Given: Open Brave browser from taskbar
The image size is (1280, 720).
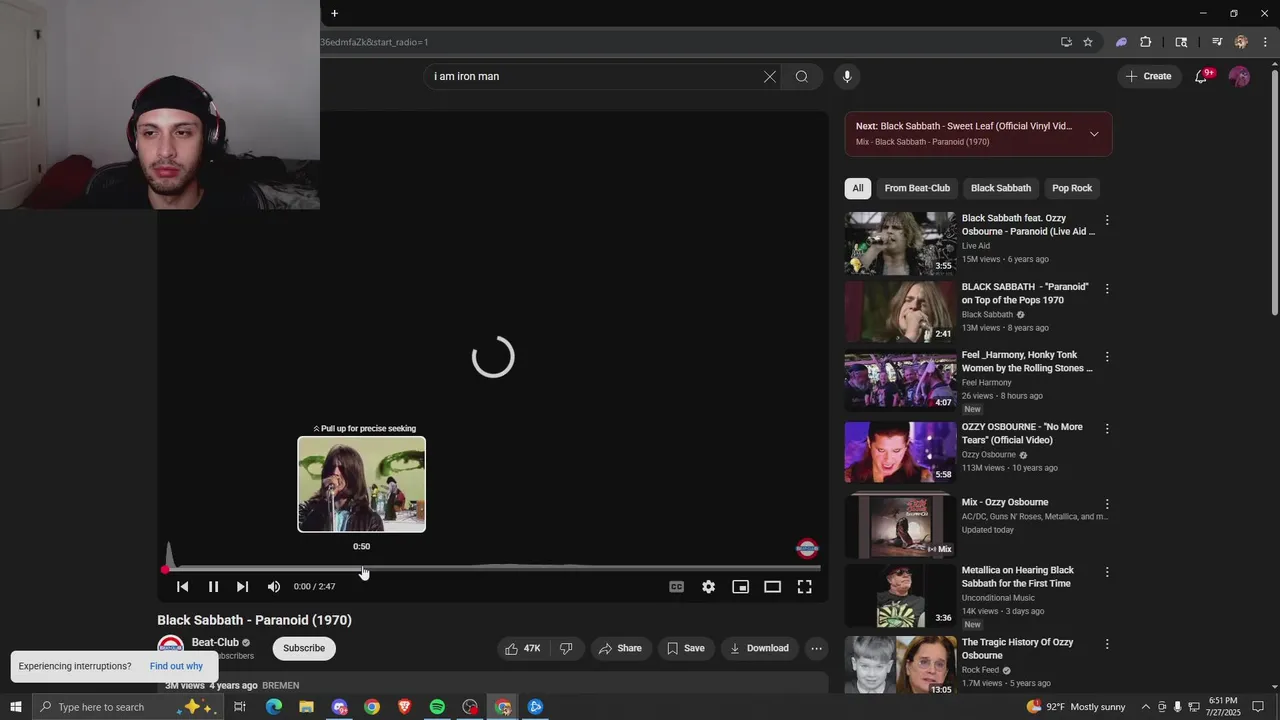Looking at the screenshot, I should (x=404, y=707).
